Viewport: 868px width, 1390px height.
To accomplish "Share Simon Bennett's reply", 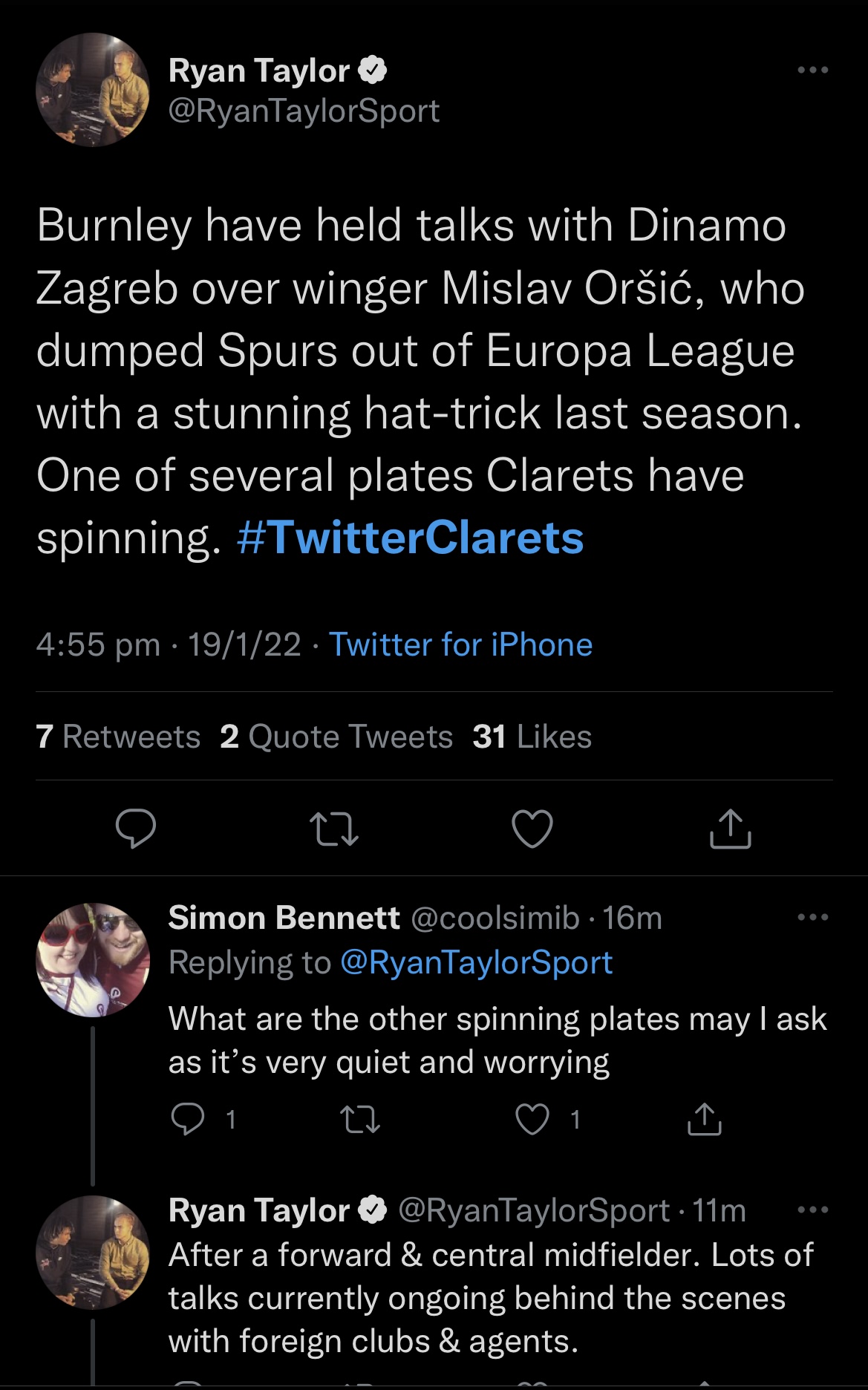I will [704, 1119].
